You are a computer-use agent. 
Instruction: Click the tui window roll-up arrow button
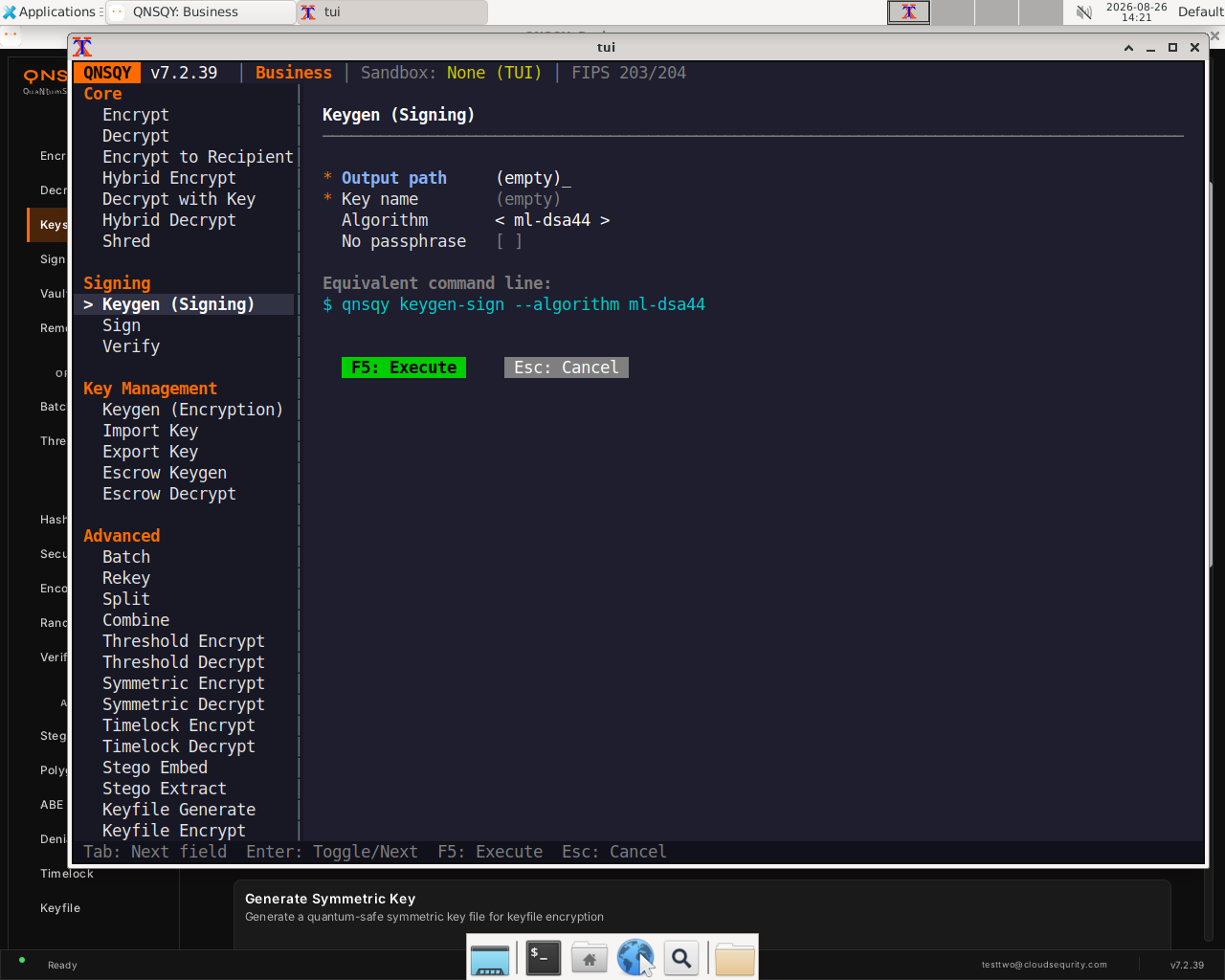[x=1128, y=47]
